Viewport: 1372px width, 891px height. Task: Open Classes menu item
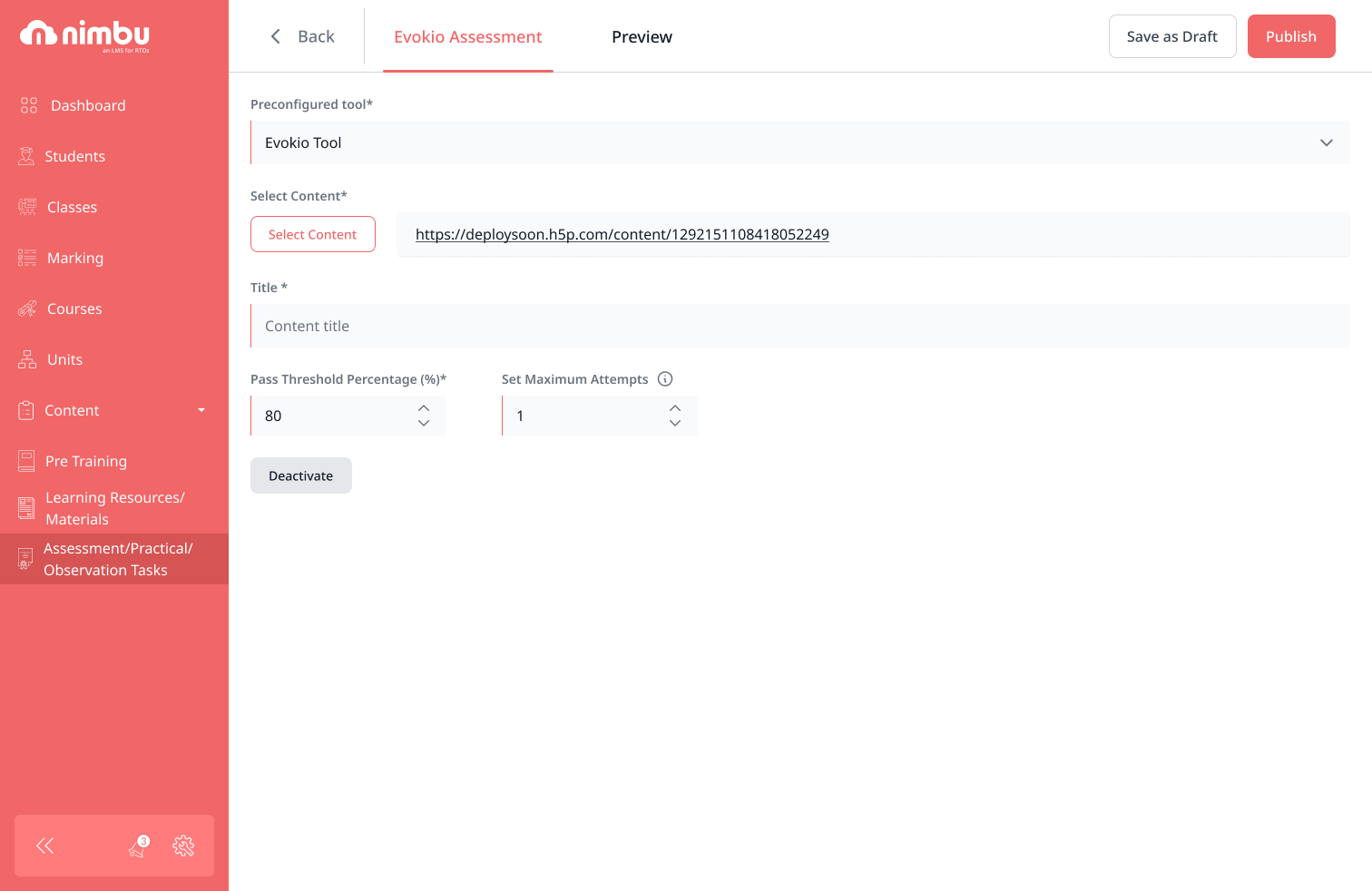[72, 207]
